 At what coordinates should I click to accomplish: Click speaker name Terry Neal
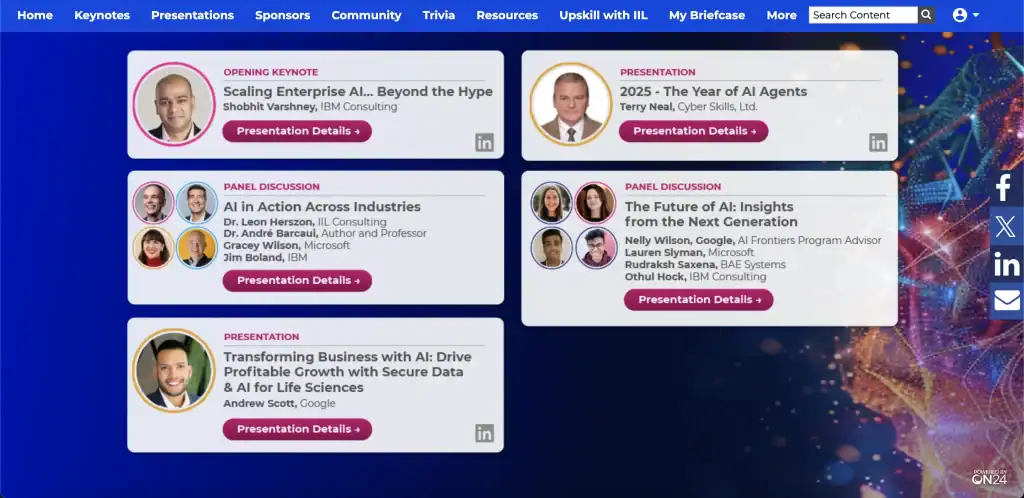click(x=647, y=106)
